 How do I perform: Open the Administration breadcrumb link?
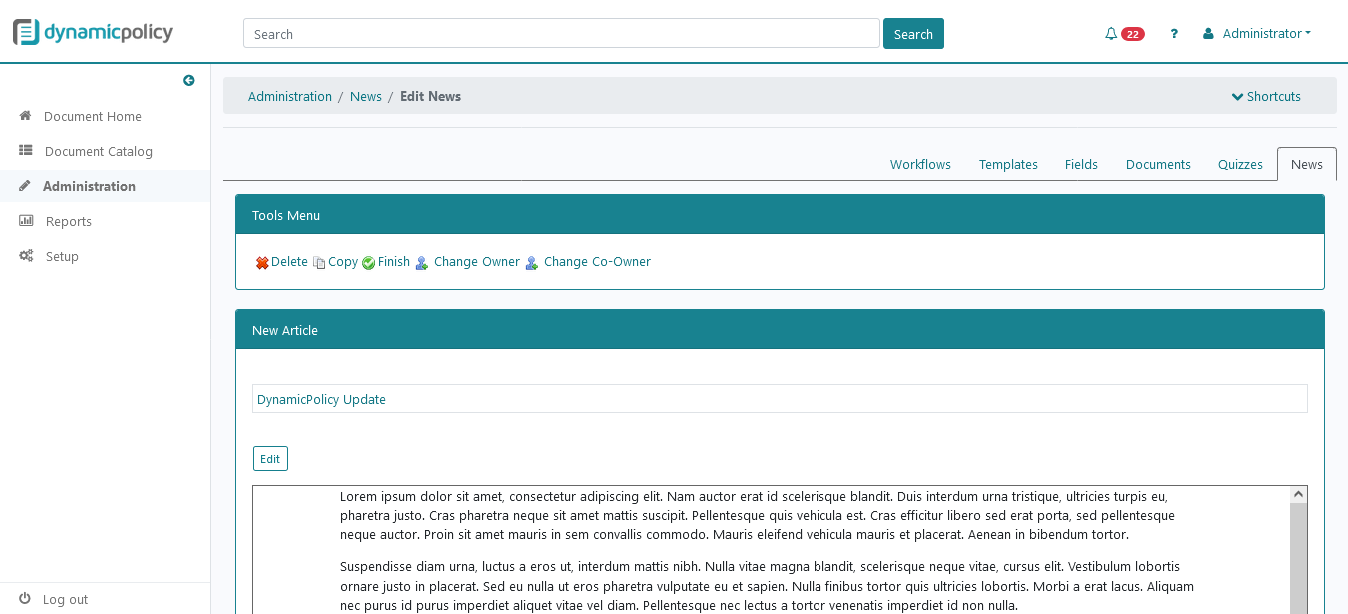click(290, 97)
